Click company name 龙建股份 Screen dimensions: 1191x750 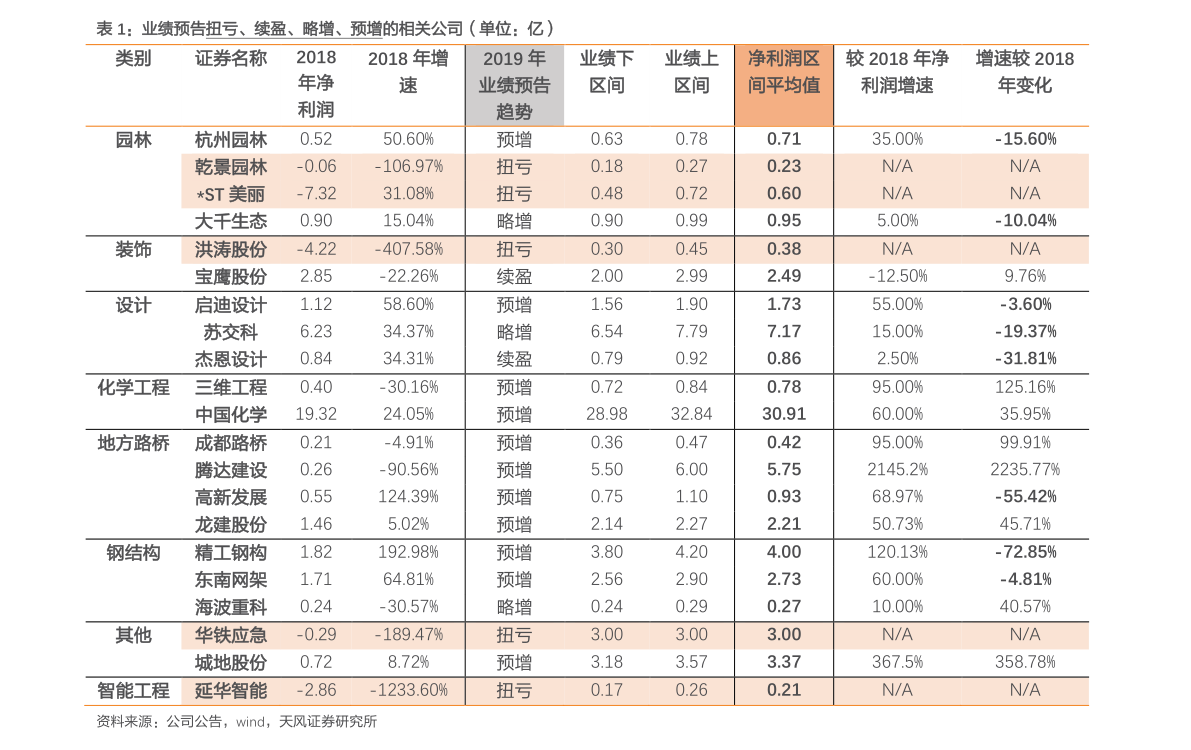(231, 525)
